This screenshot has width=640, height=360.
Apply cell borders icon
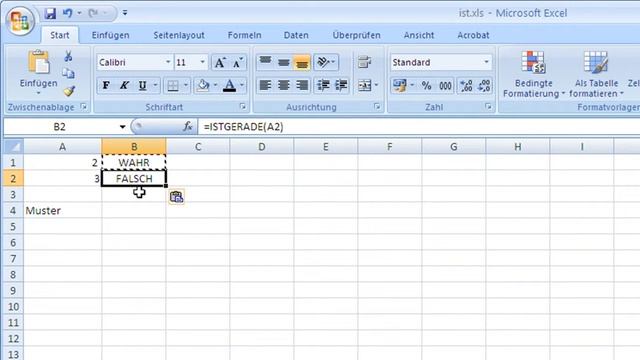(x=173, y=85)
